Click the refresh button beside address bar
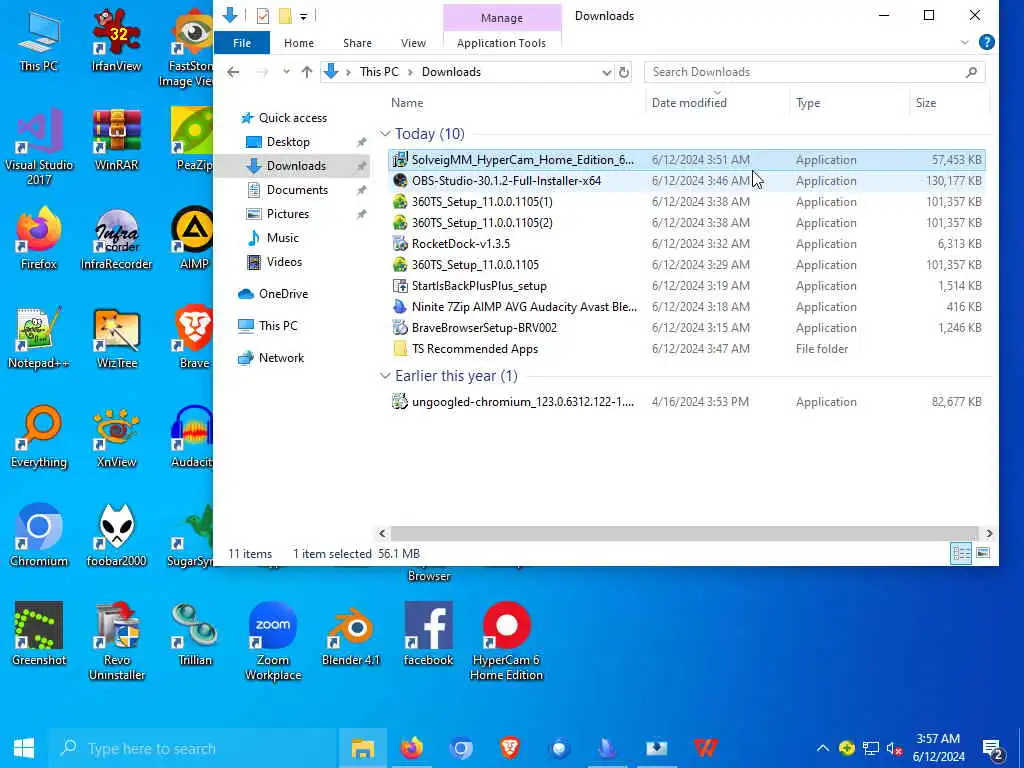The height and width of the screenshot is (768, 1024). click(x=624, y=72)
